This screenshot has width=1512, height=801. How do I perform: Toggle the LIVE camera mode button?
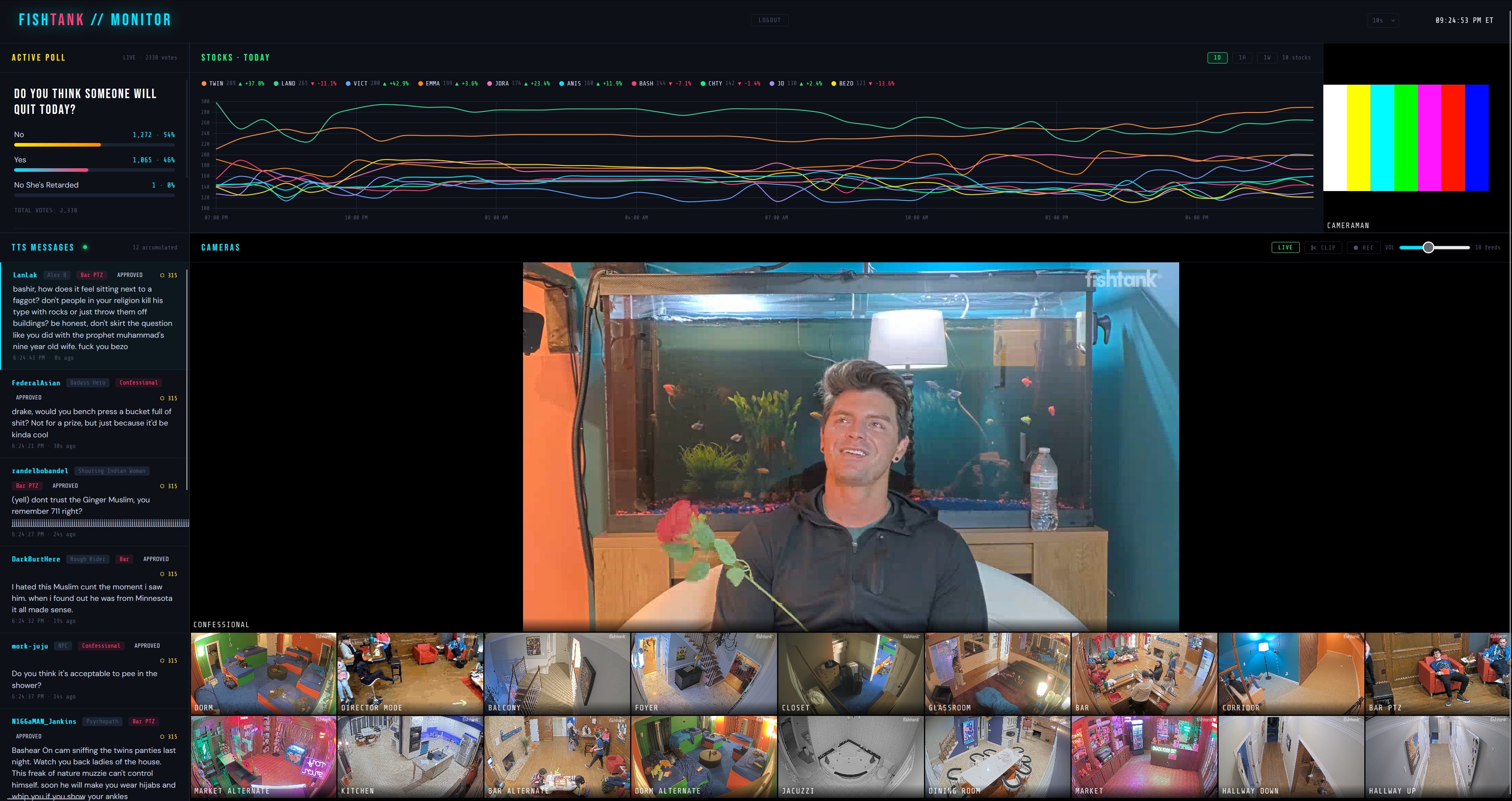coord(1285,248)
